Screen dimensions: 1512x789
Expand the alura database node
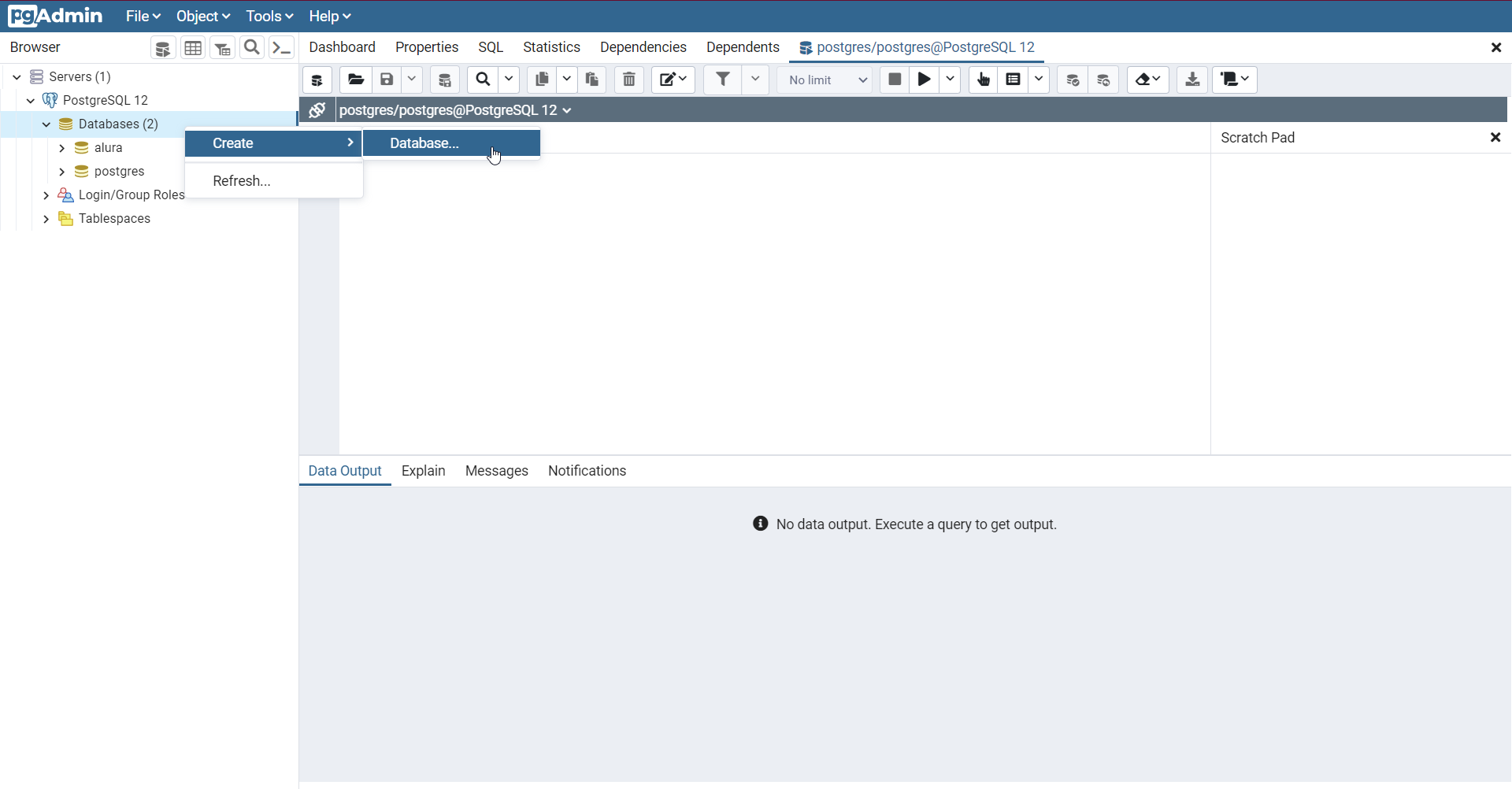(63, 147)
